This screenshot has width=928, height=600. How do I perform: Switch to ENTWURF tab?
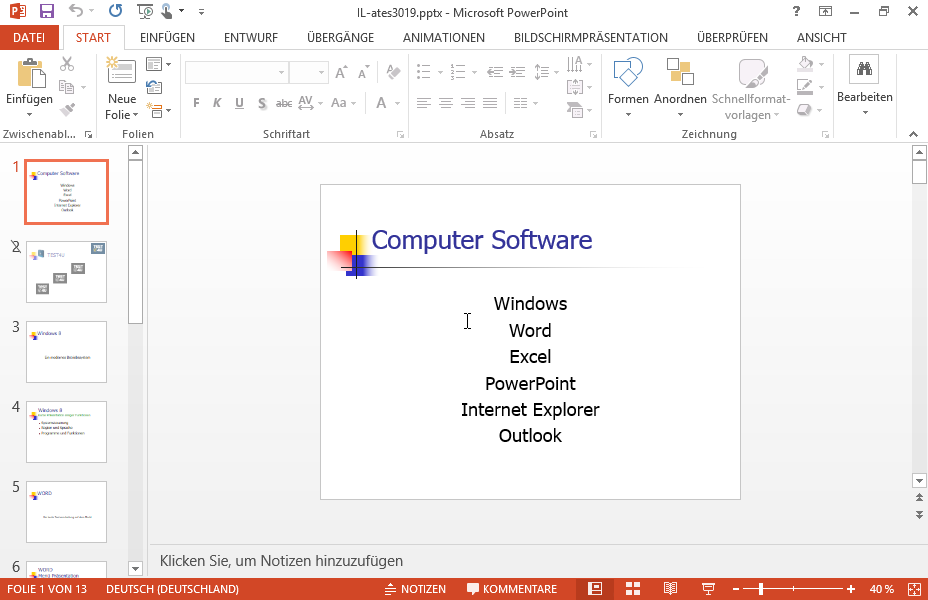pos(251,37)
